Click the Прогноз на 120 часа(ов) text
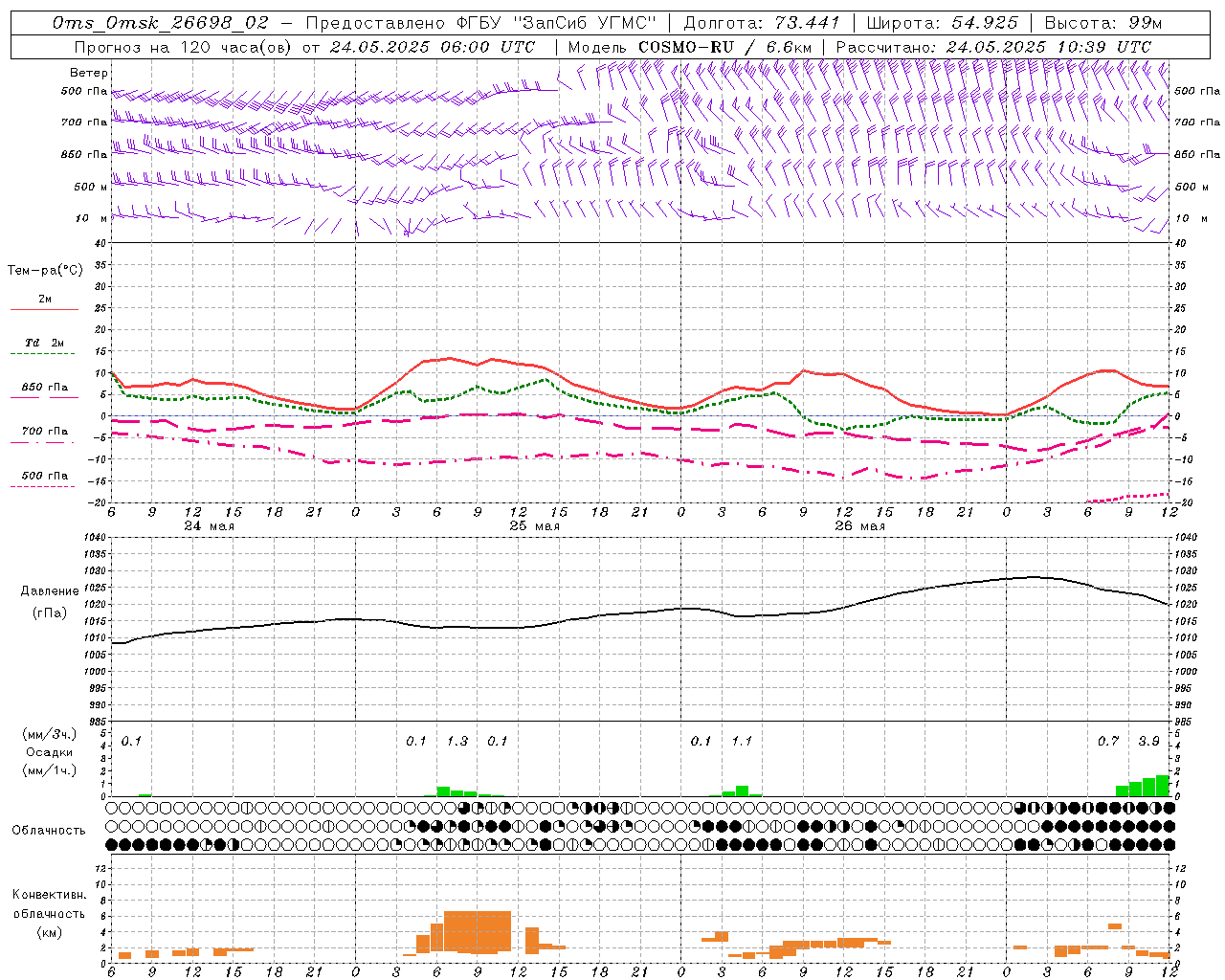This screenshot has height=980, width=1225. click(x=184, y=47)
